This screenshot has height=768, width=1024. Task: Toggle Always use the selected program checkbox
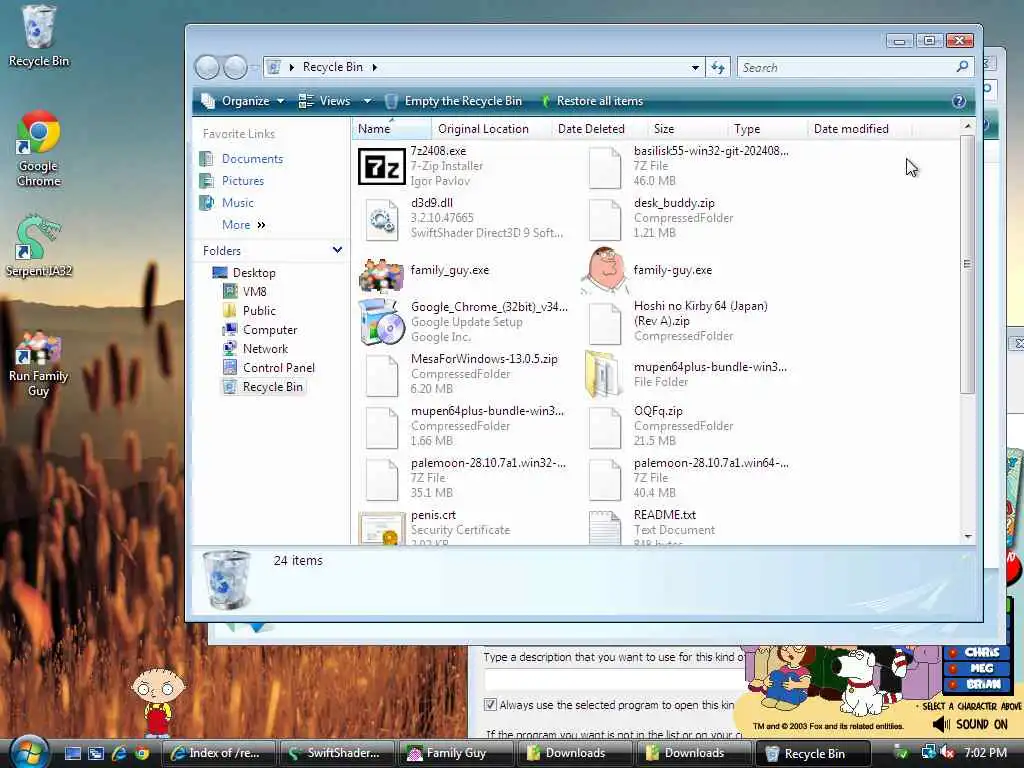tap(490, 705)
